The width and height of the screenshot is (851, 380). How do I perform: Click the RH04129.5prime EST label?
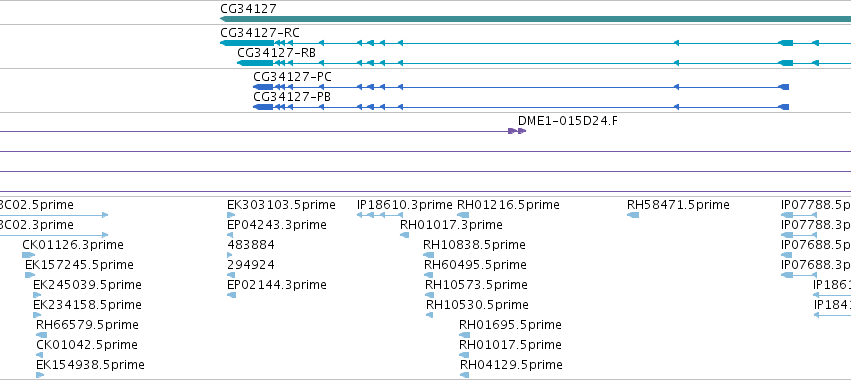coord(511,364)
